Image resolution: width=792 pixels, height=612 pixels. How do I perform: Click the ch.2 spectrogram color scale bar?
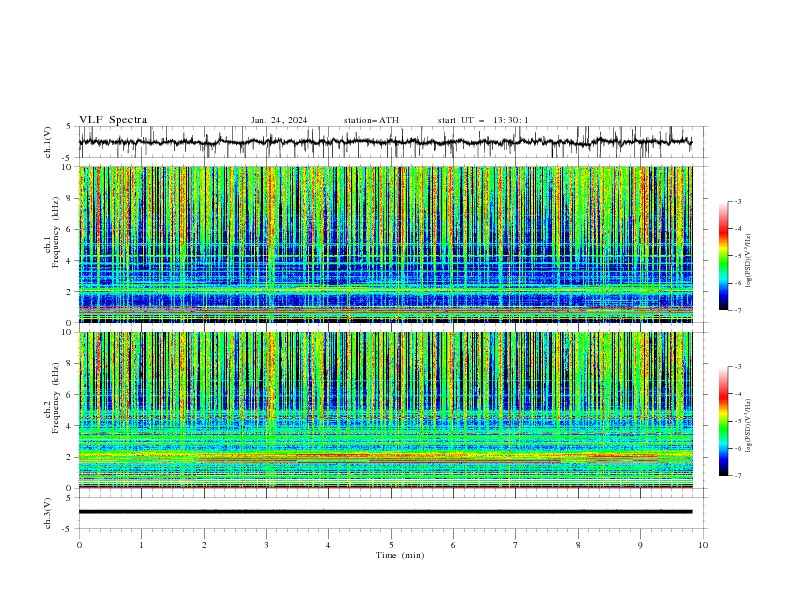tap(723, 421)
